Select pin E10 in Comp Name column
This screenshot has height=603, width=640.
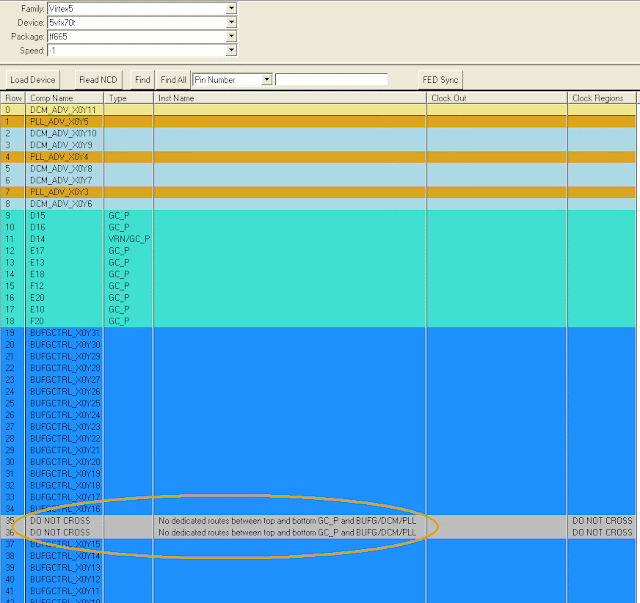(64, 309)
